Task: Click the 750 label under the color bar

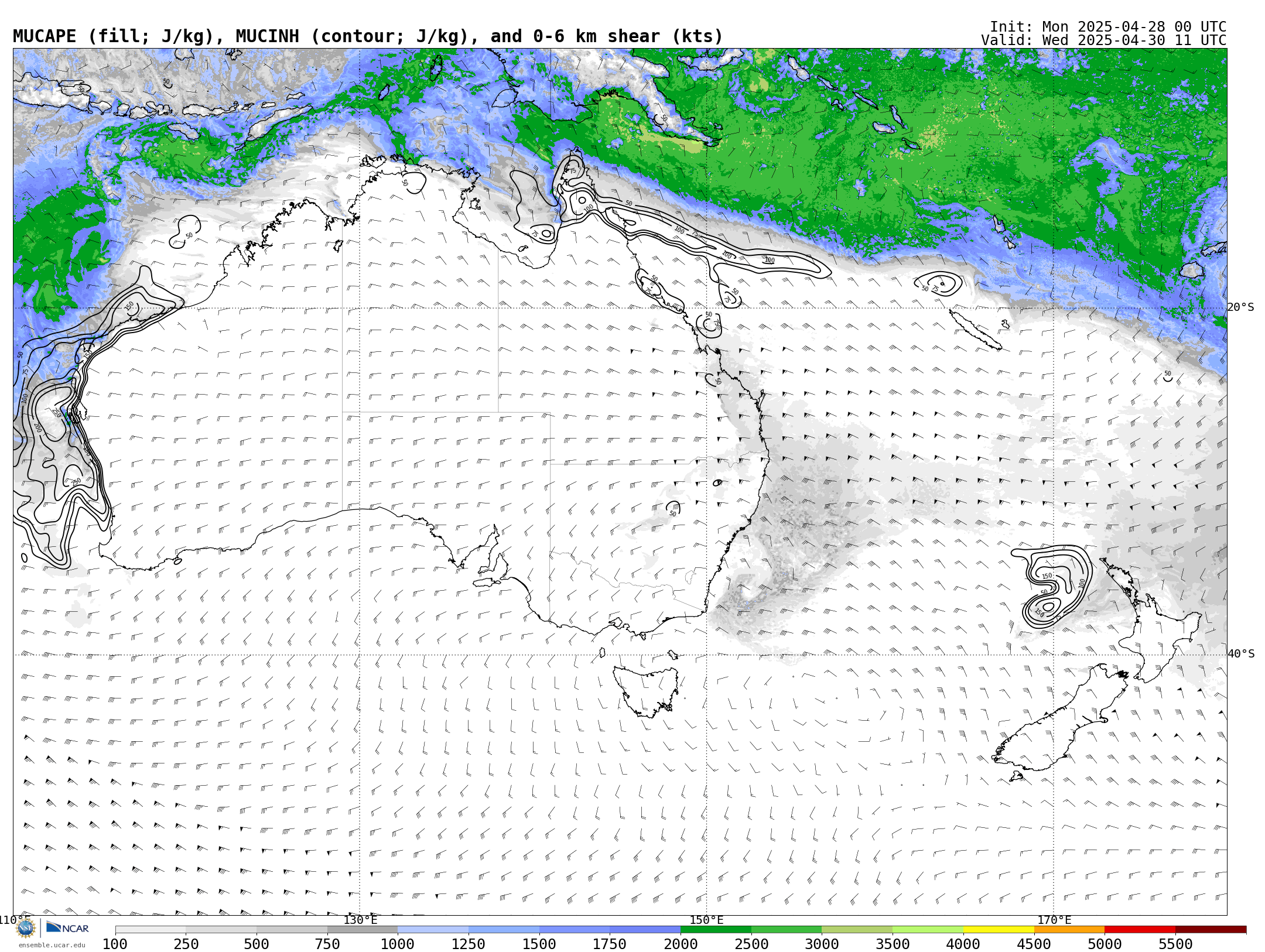Action: tap(327, 944)
